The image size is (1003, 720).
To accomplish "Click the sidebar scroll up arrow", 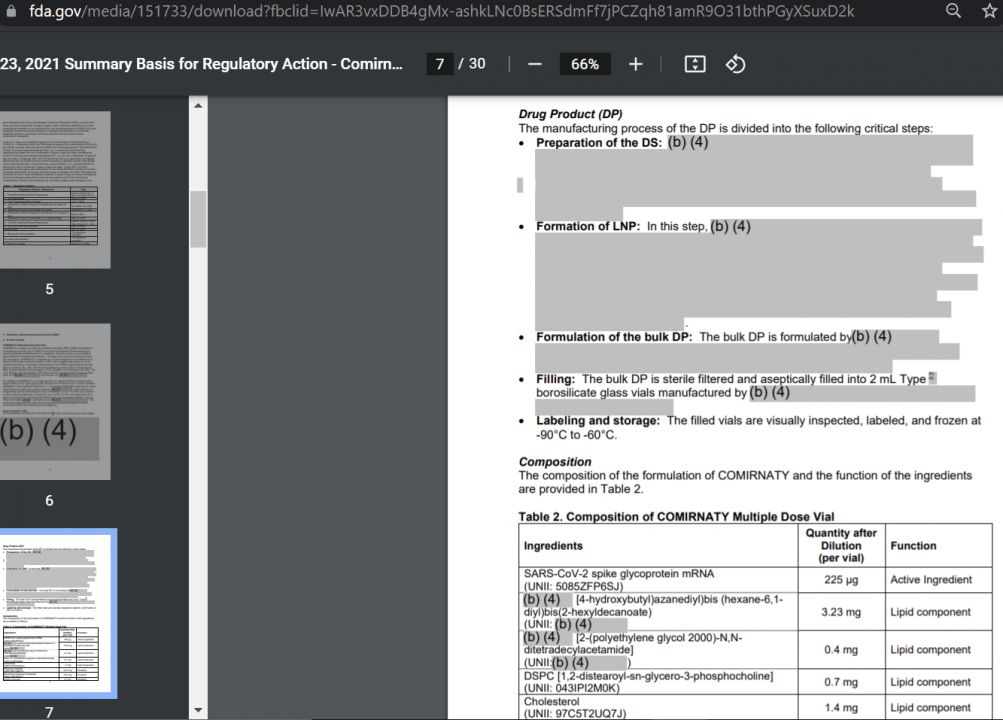I will click(x=198, y=106).
